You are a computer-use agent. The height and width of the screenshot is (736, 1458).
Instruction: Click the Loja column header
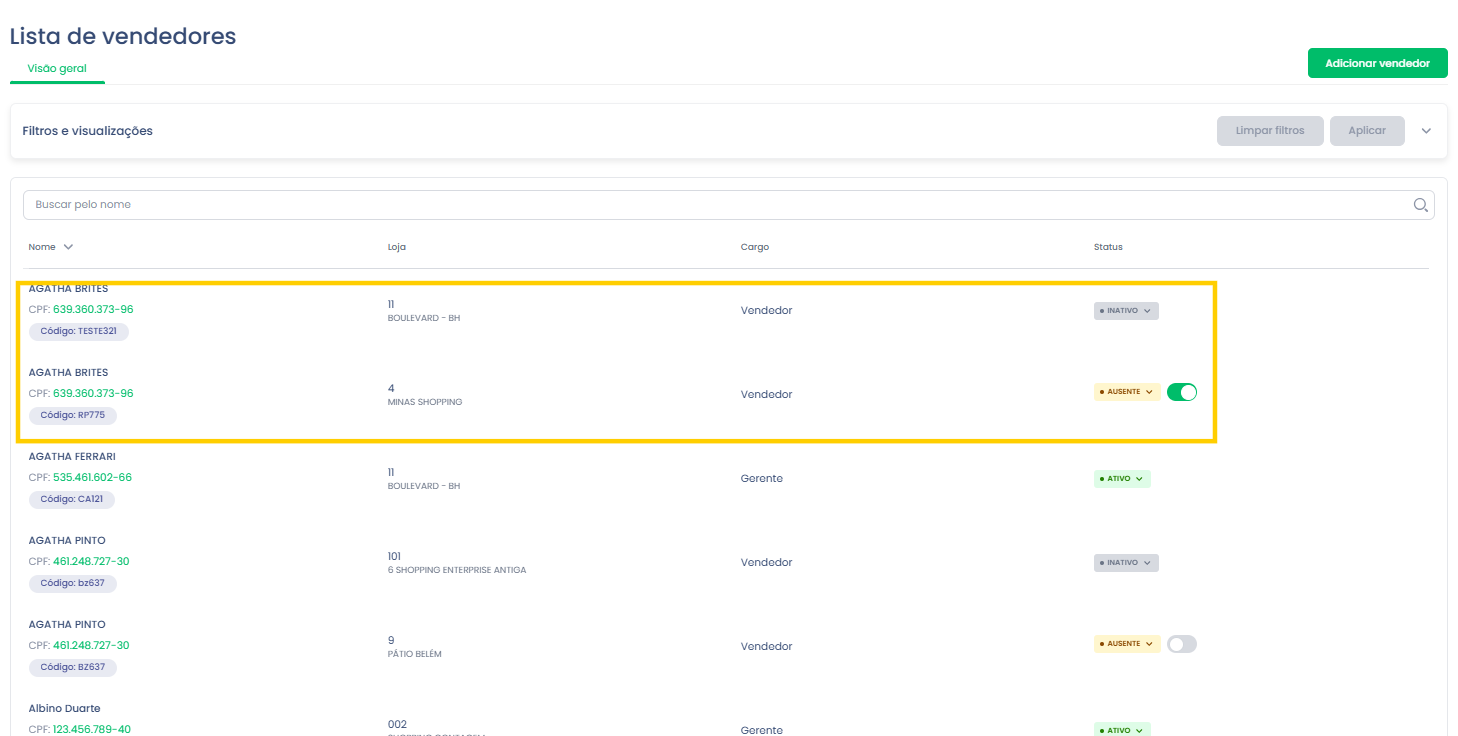click(x=396, y=247)
